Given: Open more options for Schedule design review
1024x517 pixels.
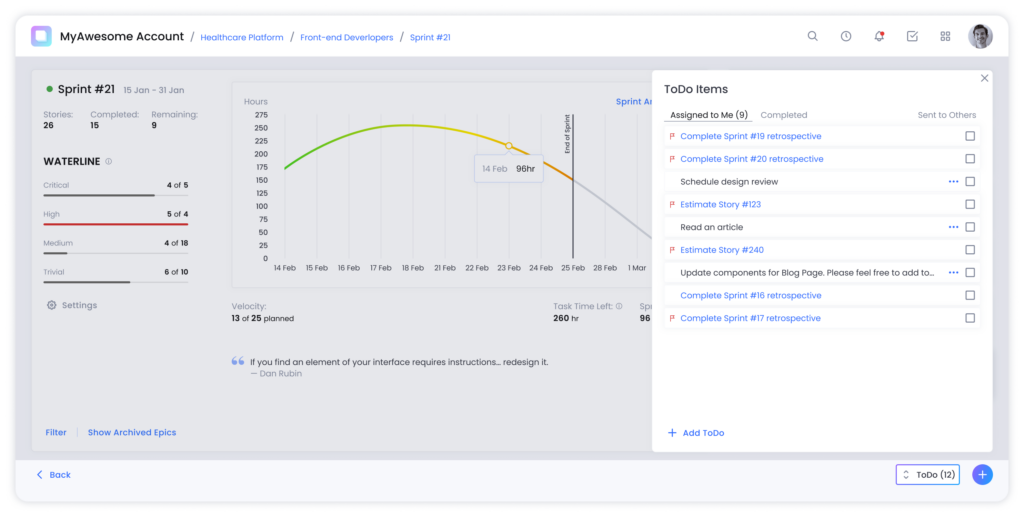Looking at the screenshot, I should (953, 182).
